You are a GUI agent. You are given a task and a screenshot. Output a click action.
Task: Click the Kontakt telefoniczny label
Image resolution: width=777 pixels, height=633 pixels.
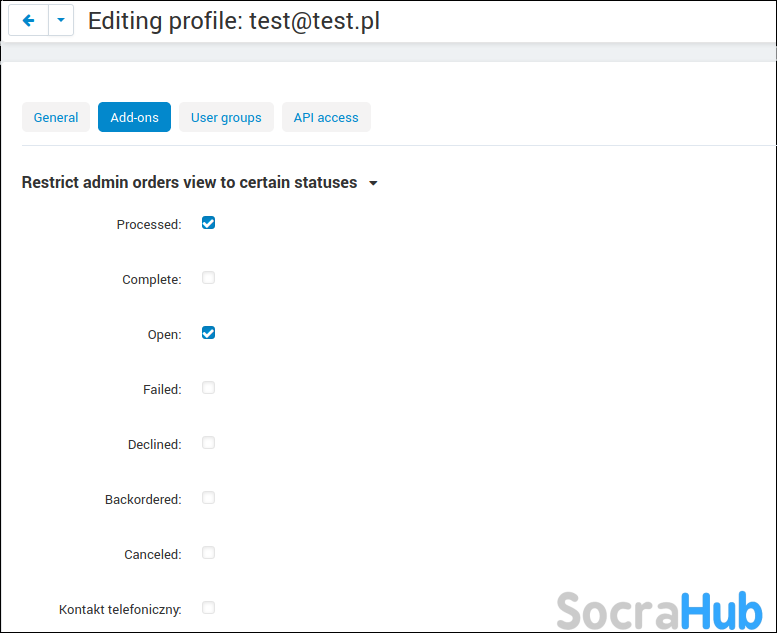120,609
